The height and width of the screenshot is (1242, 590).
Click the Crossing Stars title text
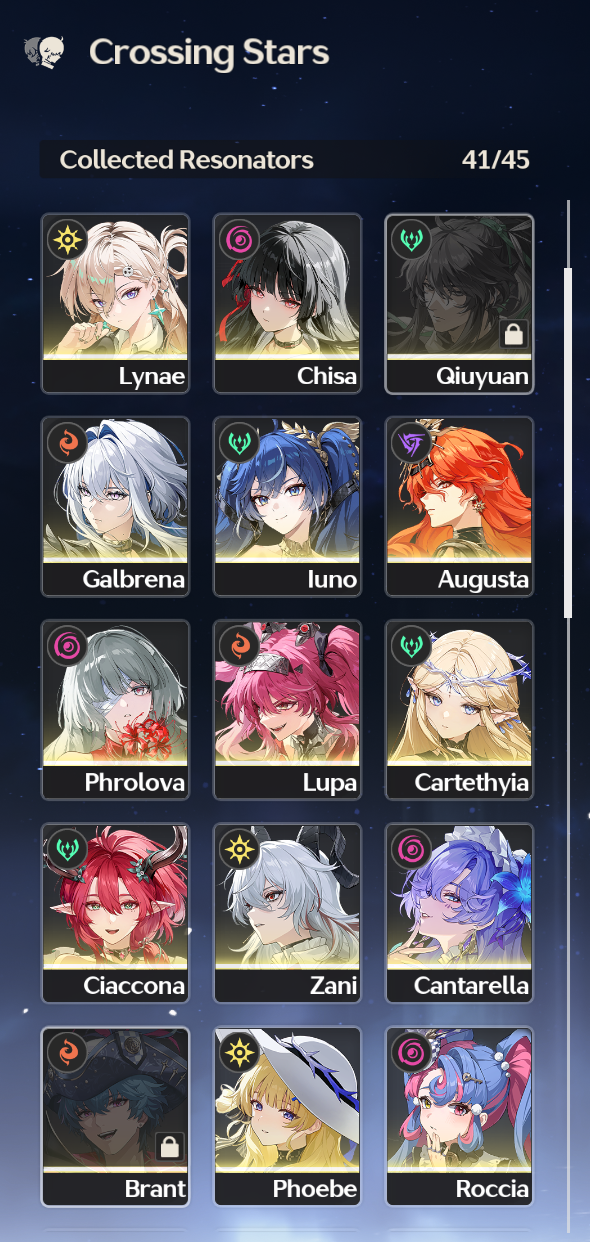[x=209, y=52]
